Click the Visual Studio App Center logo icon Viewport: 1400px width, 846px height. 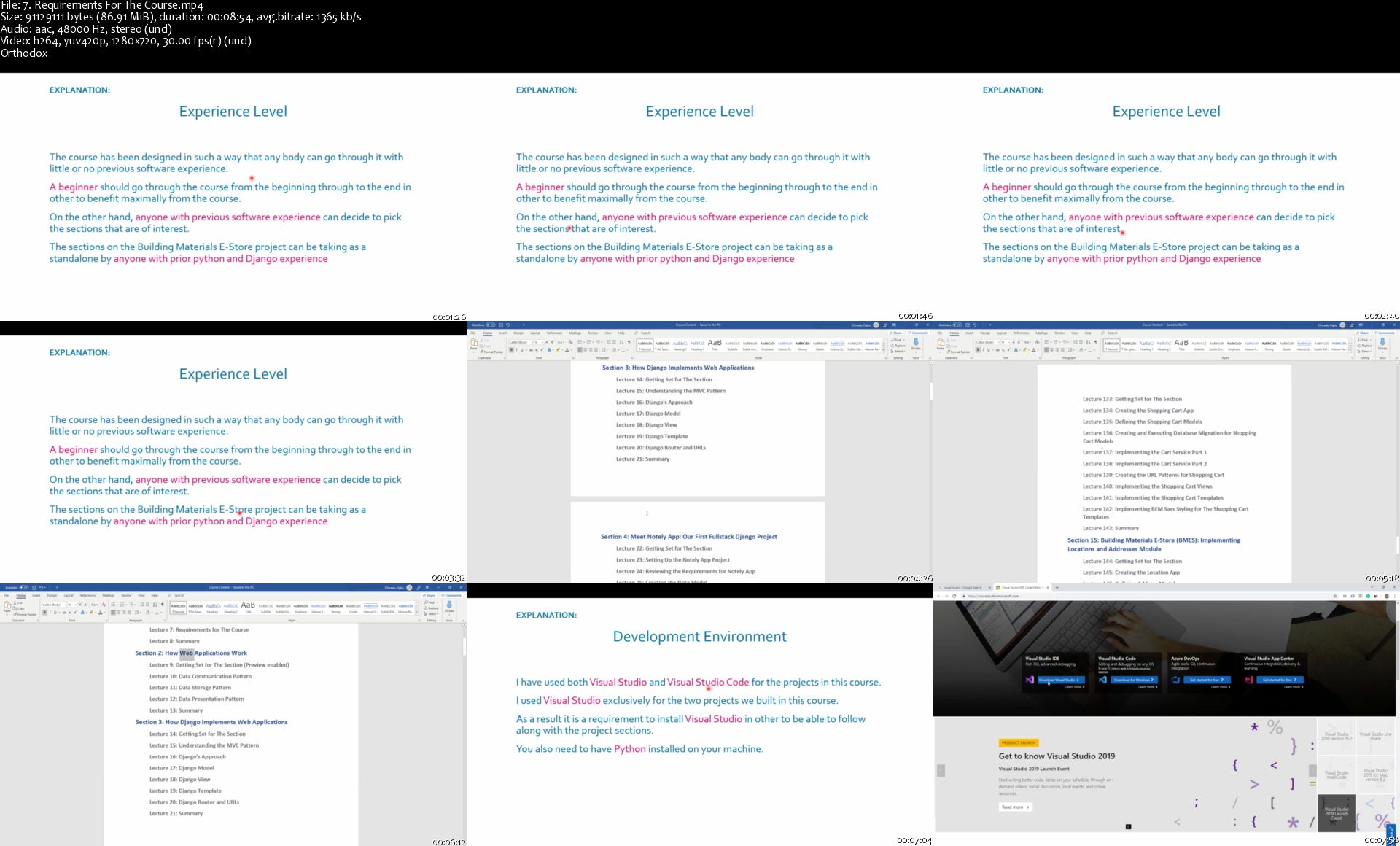click(1248, 680)
